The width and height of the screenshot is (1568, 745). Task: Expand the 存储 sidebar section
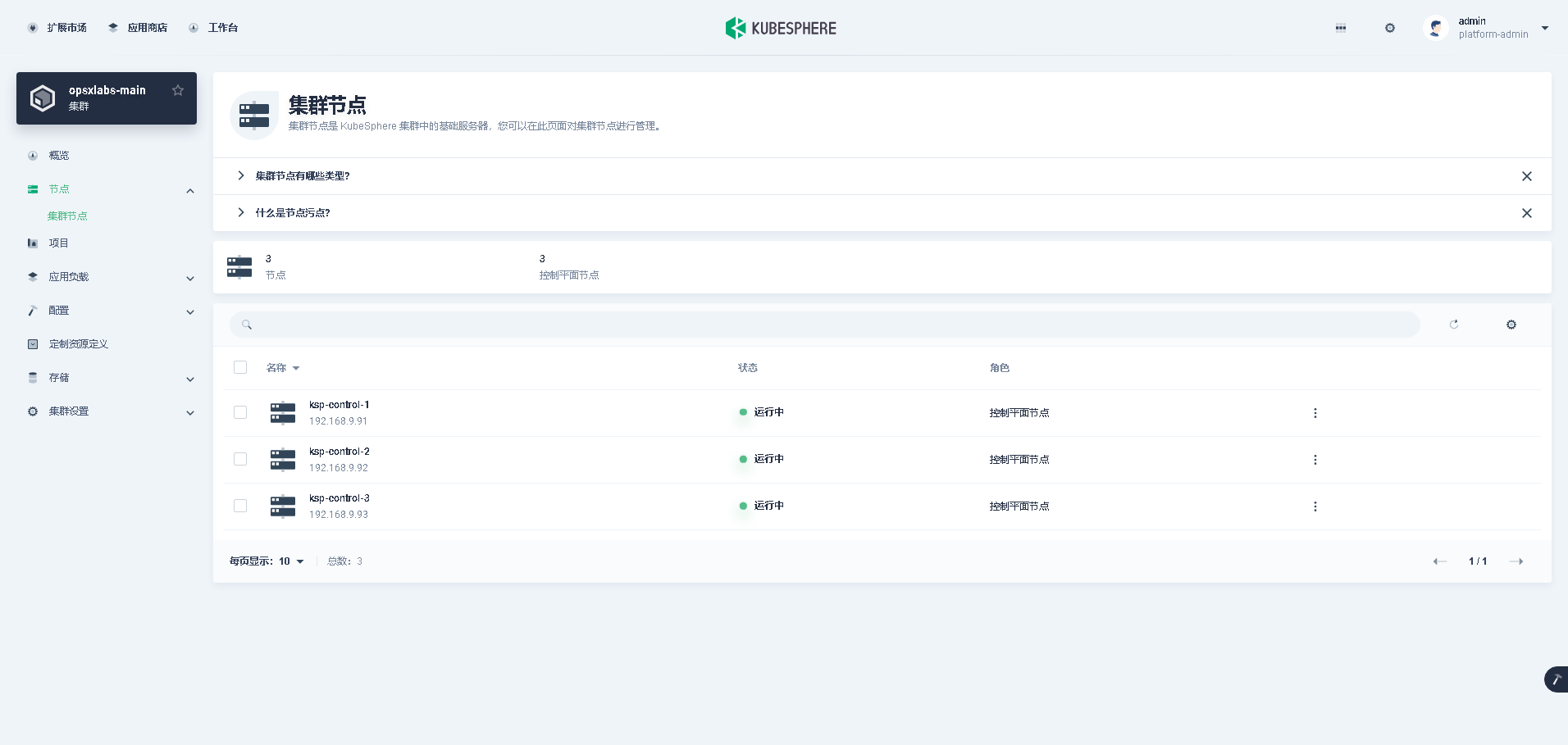pos(190,379)
